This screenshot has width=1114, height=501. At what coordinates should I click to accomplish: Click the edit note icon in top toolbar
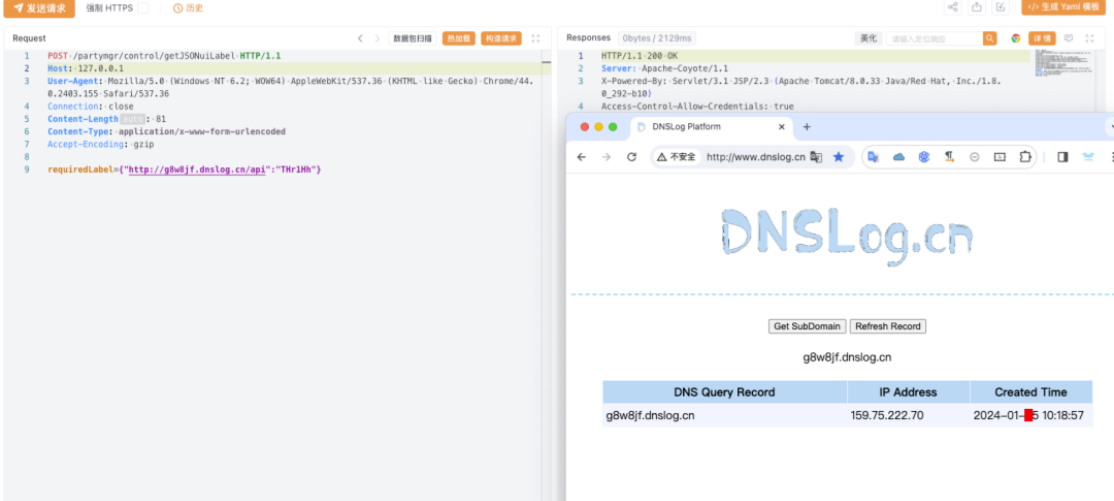pos(1000,7)
